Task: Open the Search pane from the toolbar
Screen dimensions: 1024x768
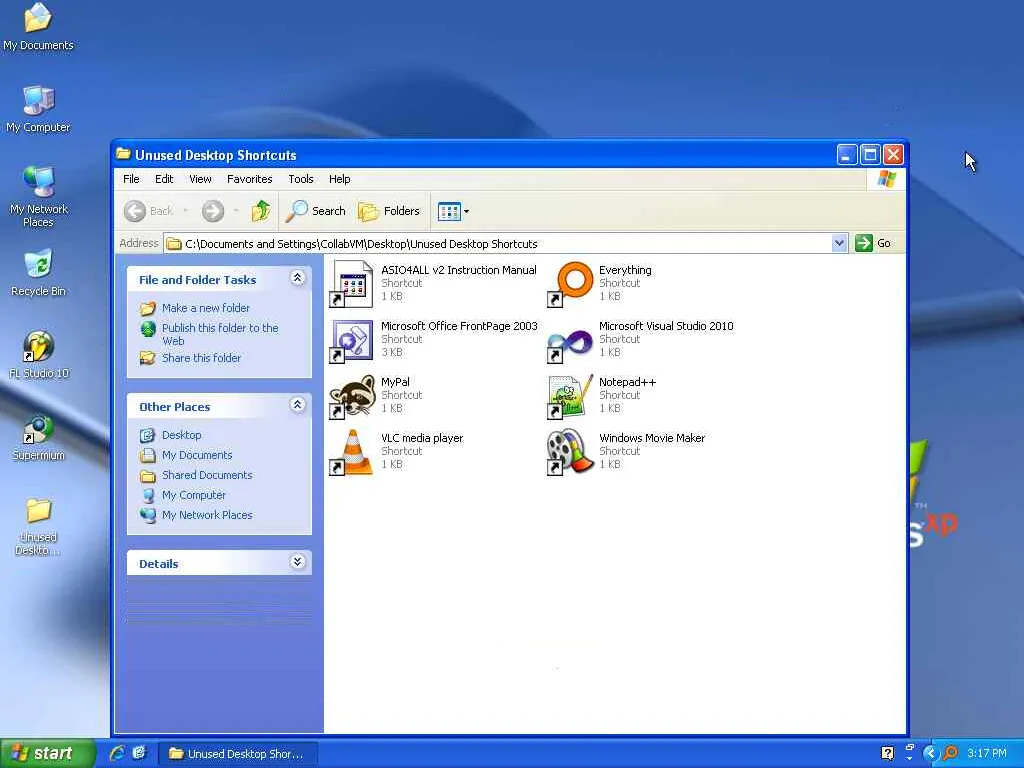Action: [x=316, y=211]
